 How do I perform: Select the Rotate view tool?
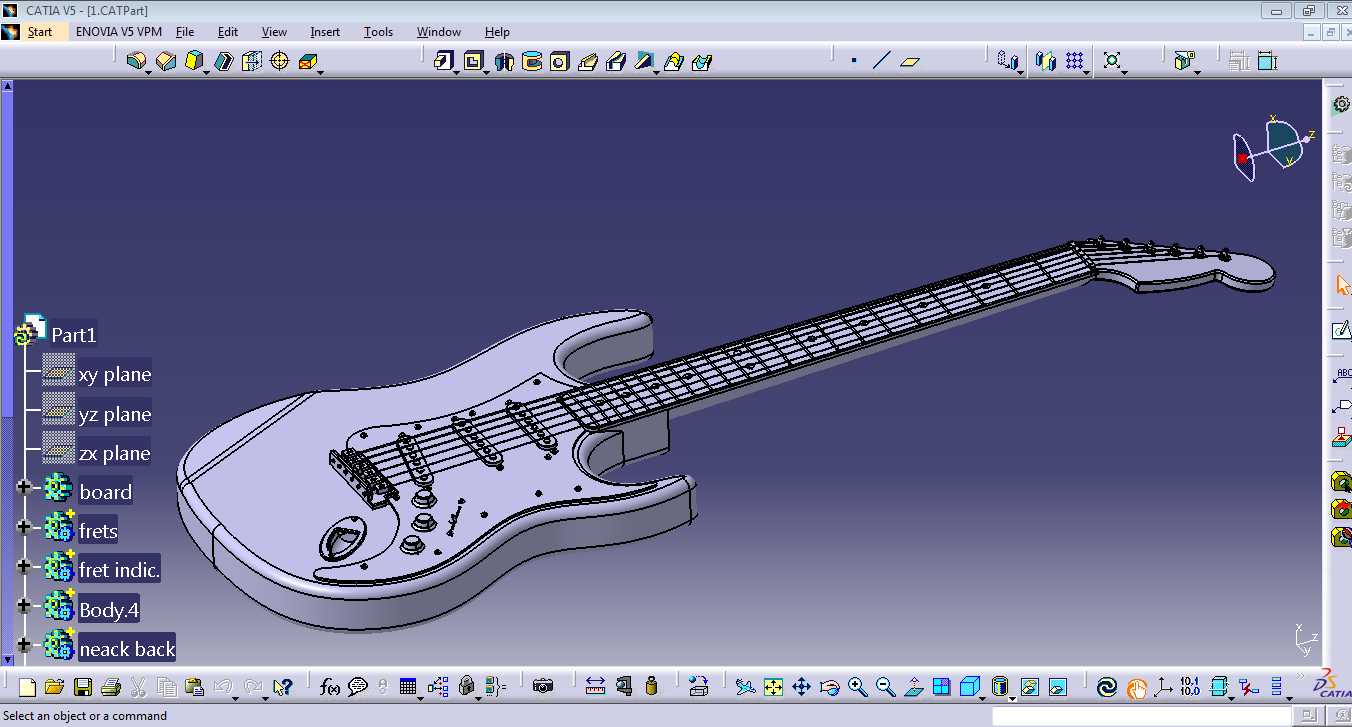pos(829,687)
